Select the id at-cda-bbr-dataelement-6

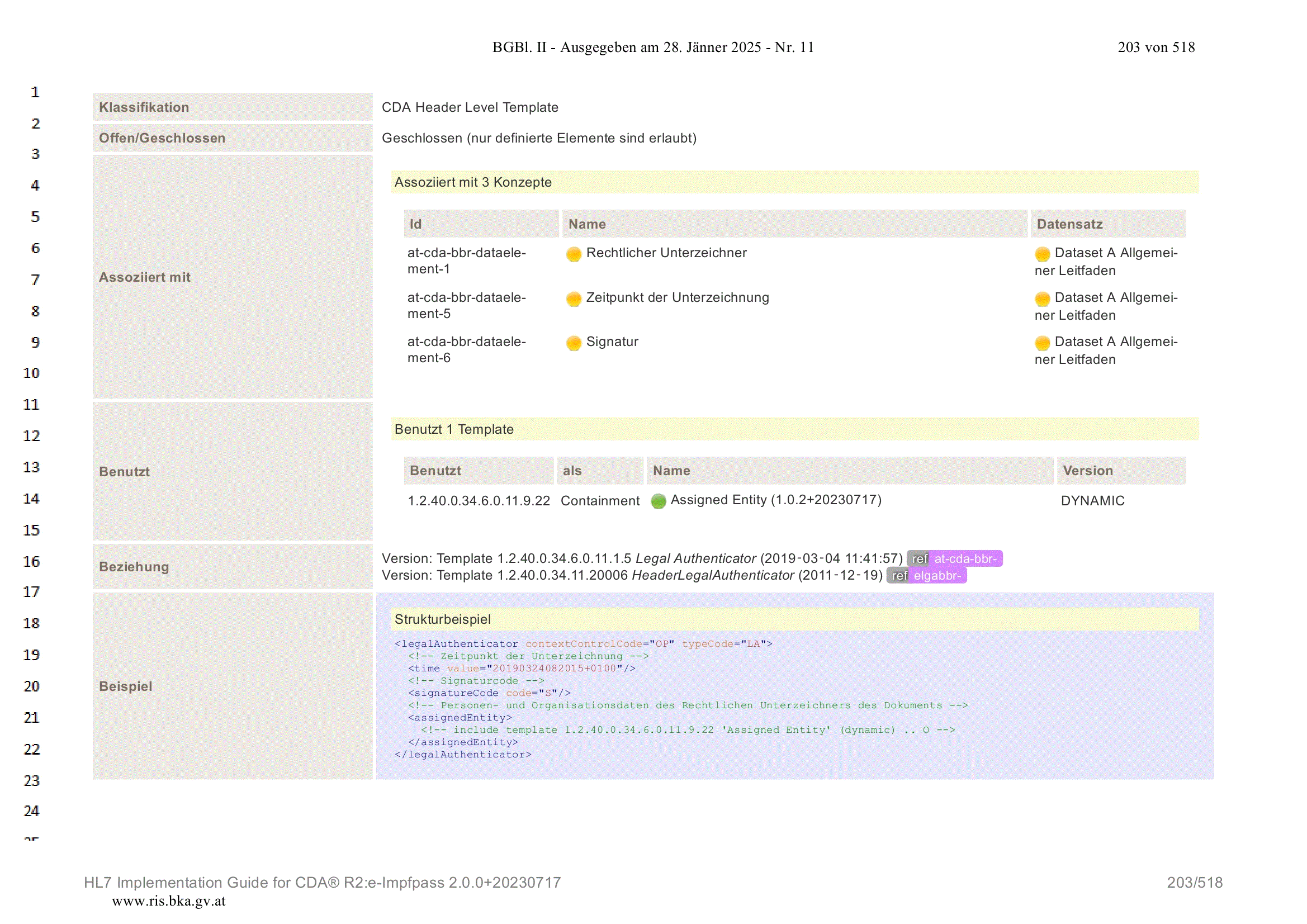[466, 349]
